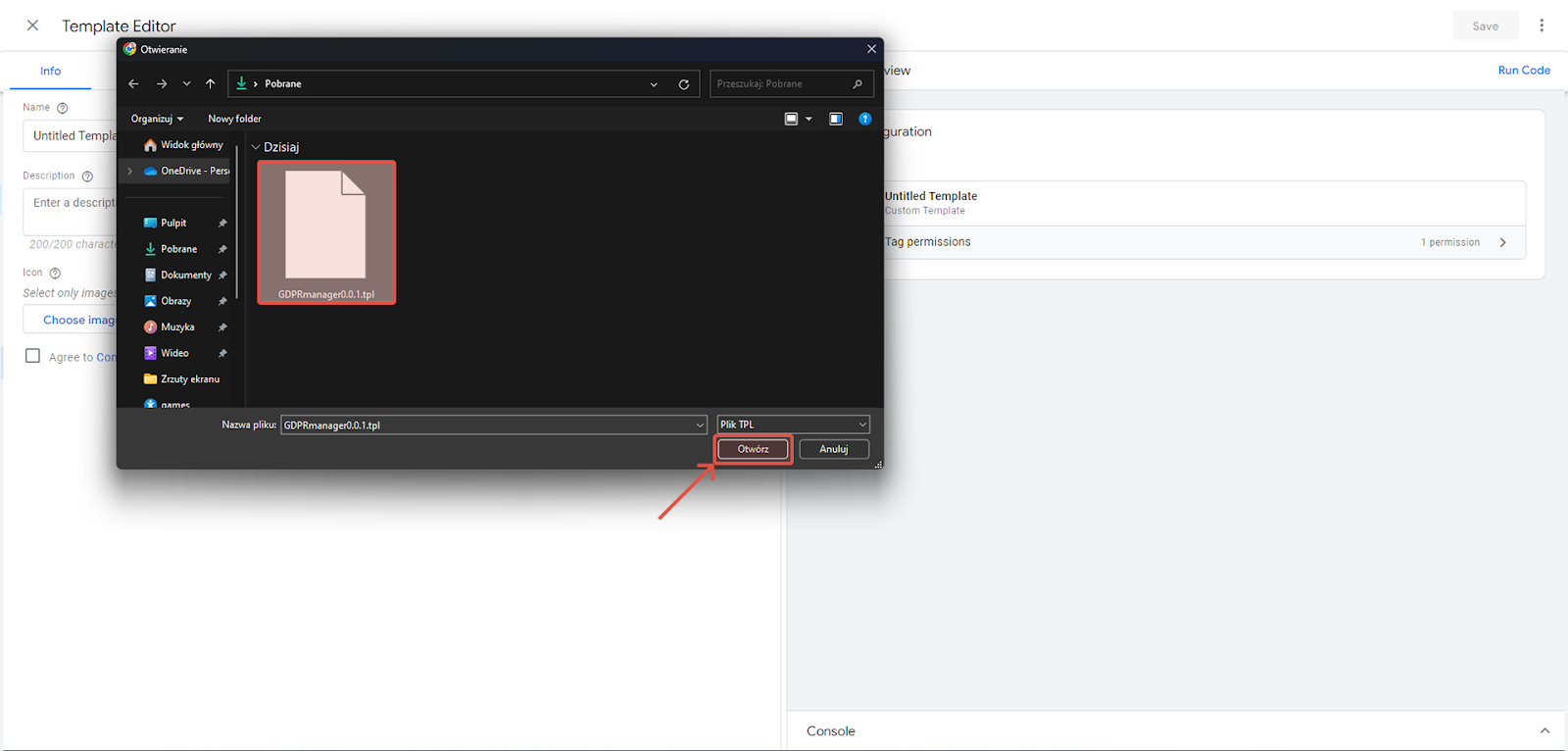1568x751 pixels.
Task: Open Dokumenty in the sidebar
Action: (x=178, y=275)
